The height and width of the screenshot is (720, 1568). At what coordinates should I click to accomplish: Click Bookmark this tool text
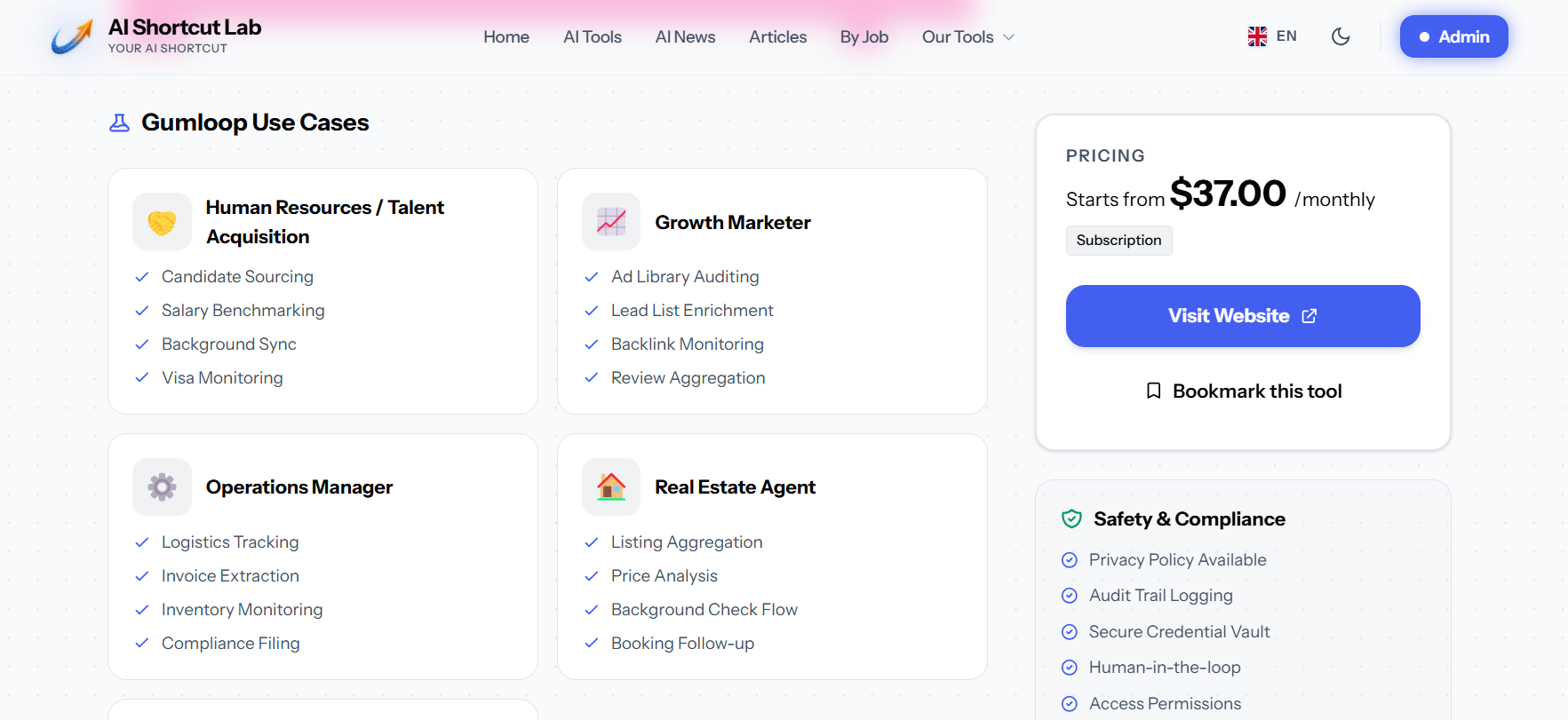(x=1257, y=392)
